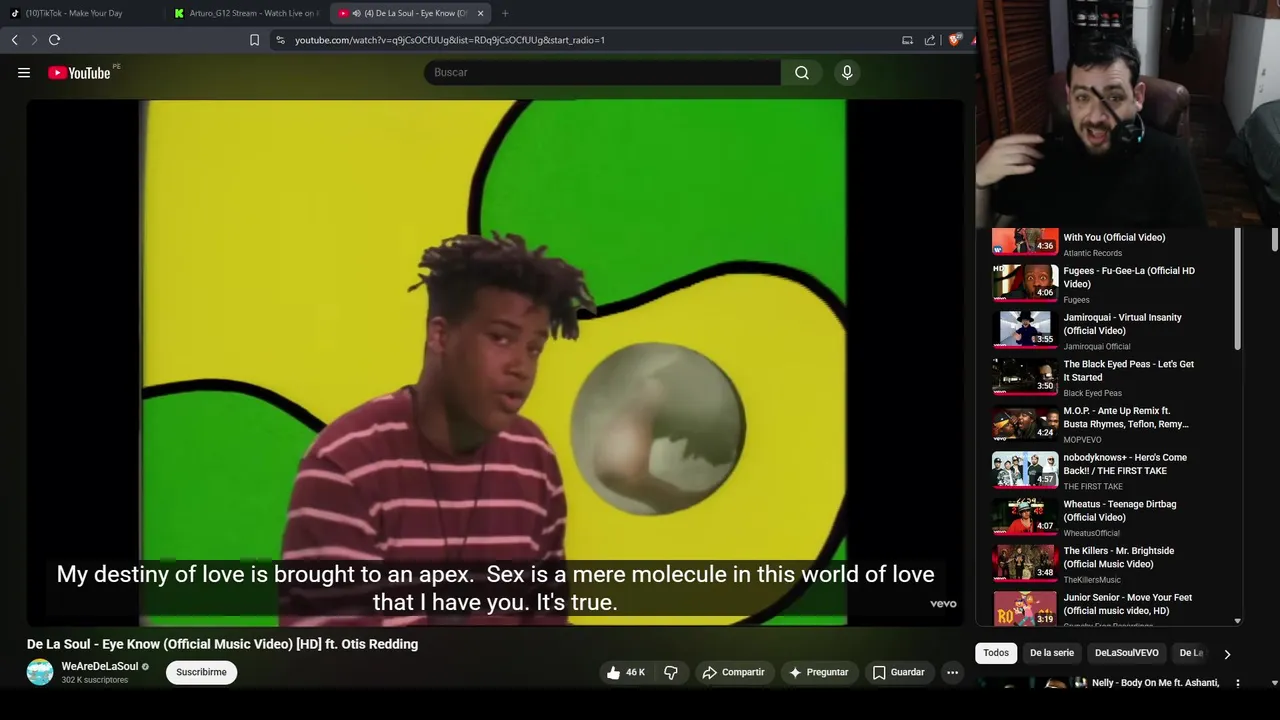Image resolution: width=1280 pixels, height=720 pixels.
Task: Click the address bar URL
Action: (450, 40)
